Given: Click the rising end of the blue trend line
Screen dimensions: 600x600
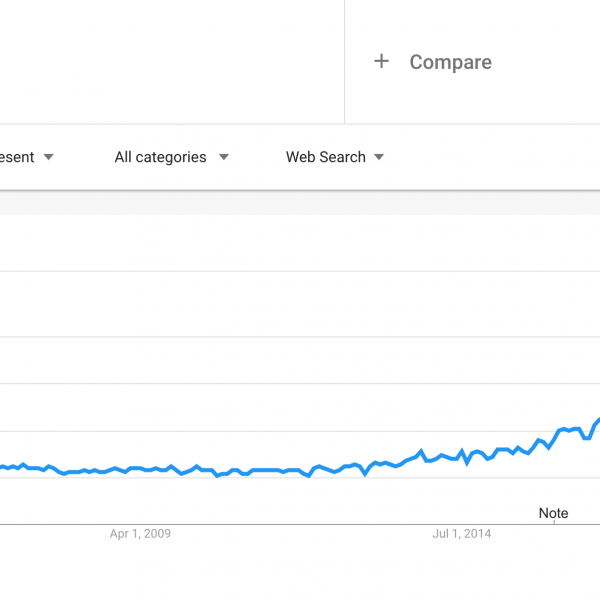Looking at the screenshot, I should coord(597,422).
